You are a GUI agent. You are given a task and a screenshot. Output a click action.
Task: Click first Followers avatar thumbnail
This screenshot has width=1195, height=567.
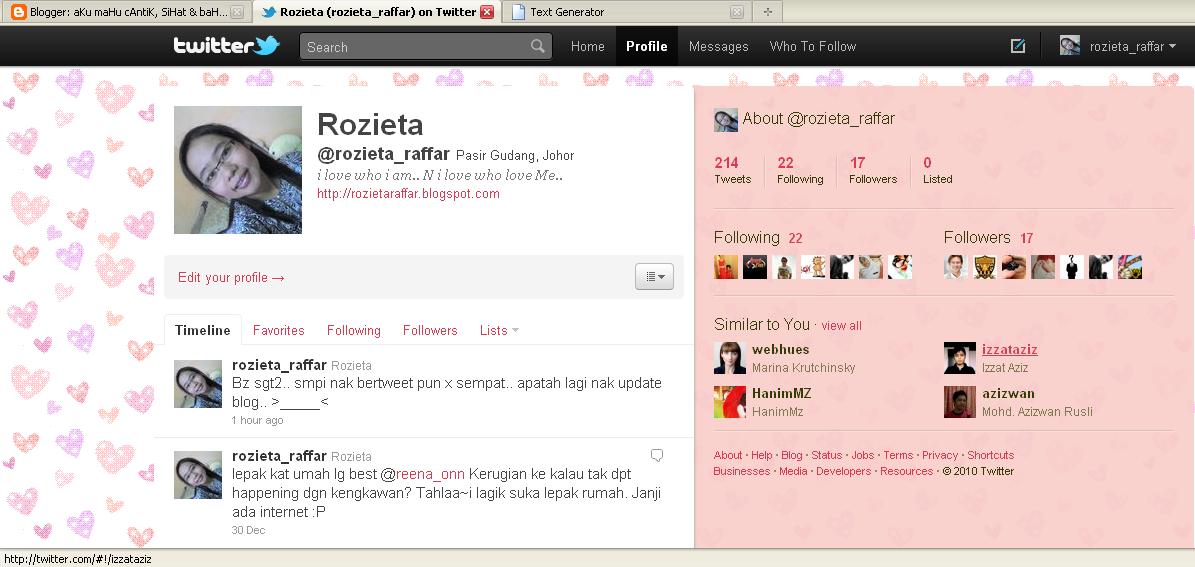(956, 267)
